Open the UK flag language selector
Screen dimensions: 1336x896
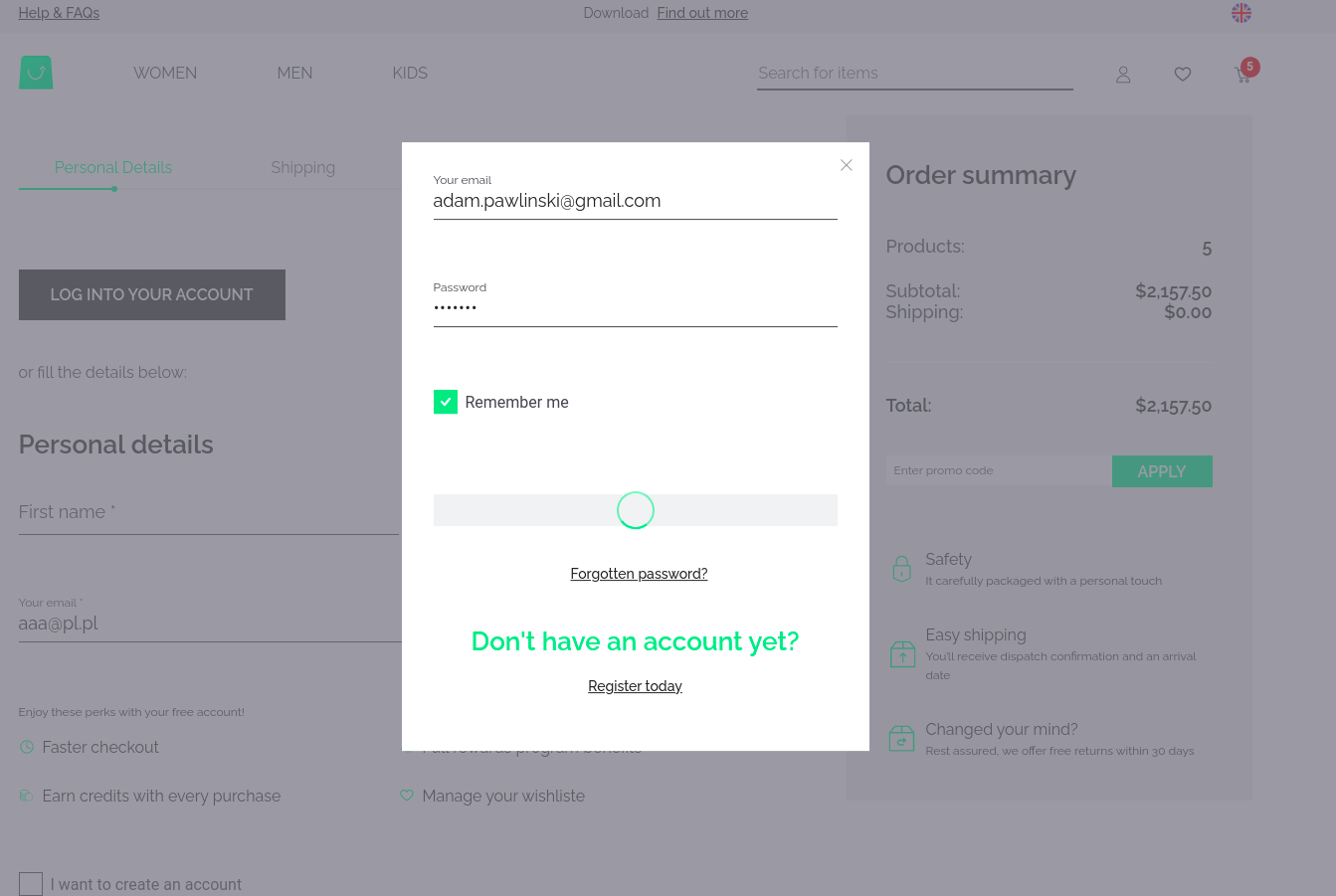click(x=1241, y=13)
